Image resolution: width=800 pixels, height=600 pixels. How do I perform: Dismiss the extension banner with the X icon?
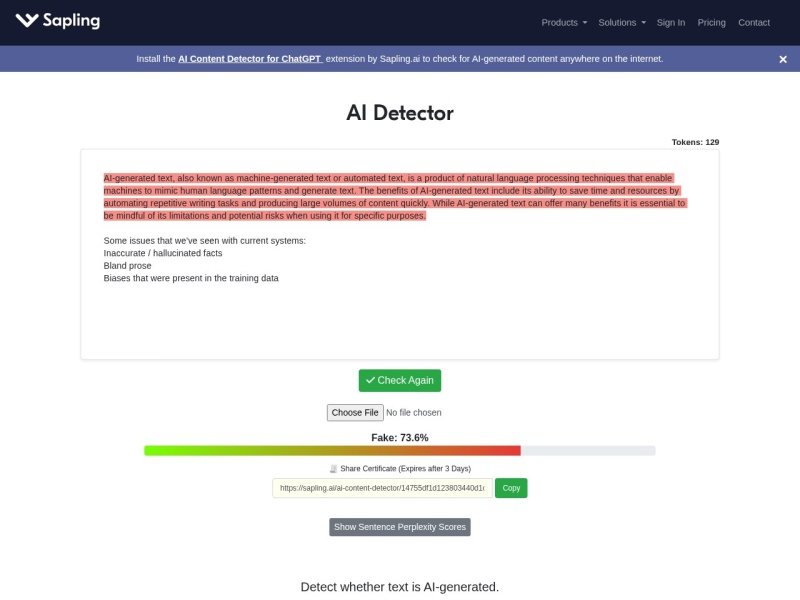[x=784, y=59]
